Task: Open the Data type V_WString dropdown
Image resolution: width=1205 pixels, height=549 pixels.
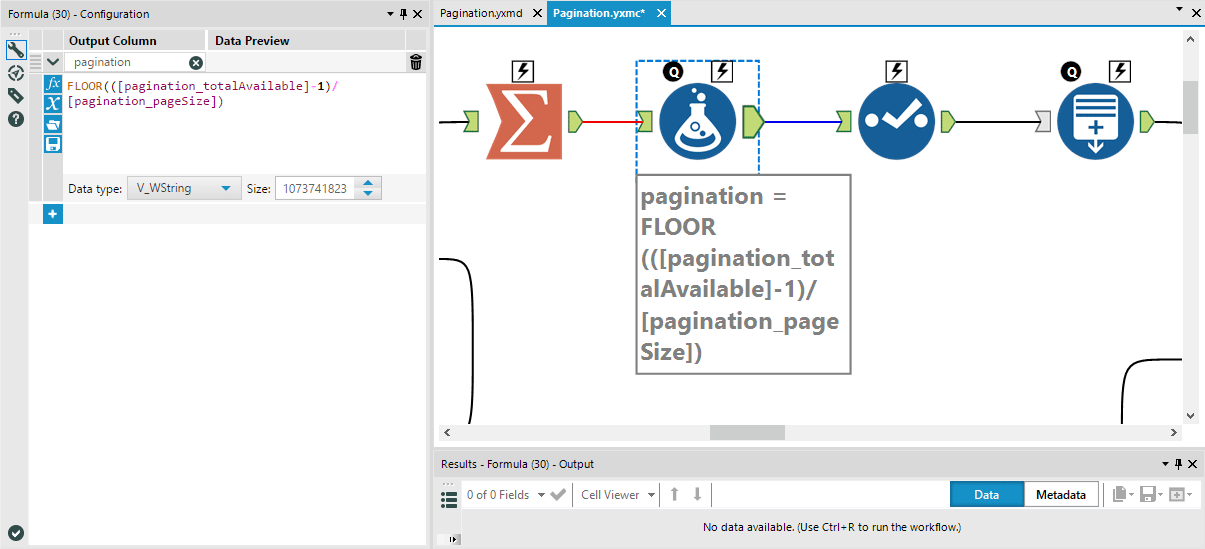Action: [x=184, y=188]
